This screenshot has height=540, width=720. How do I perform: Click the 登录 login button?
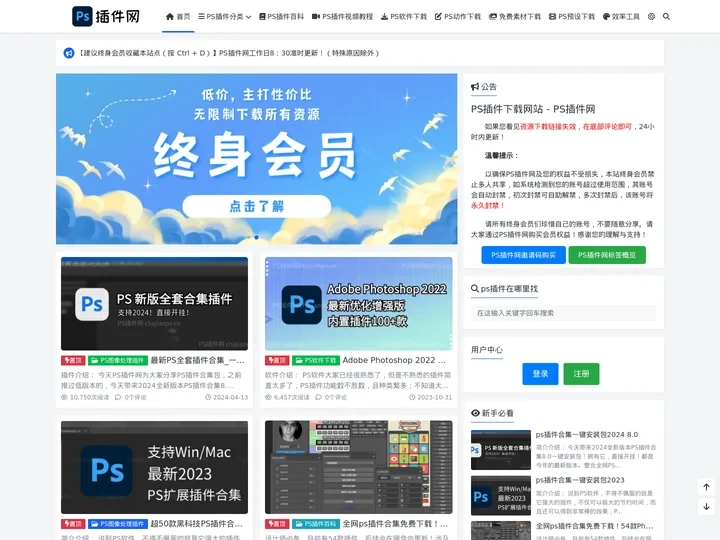pos(540,374)
